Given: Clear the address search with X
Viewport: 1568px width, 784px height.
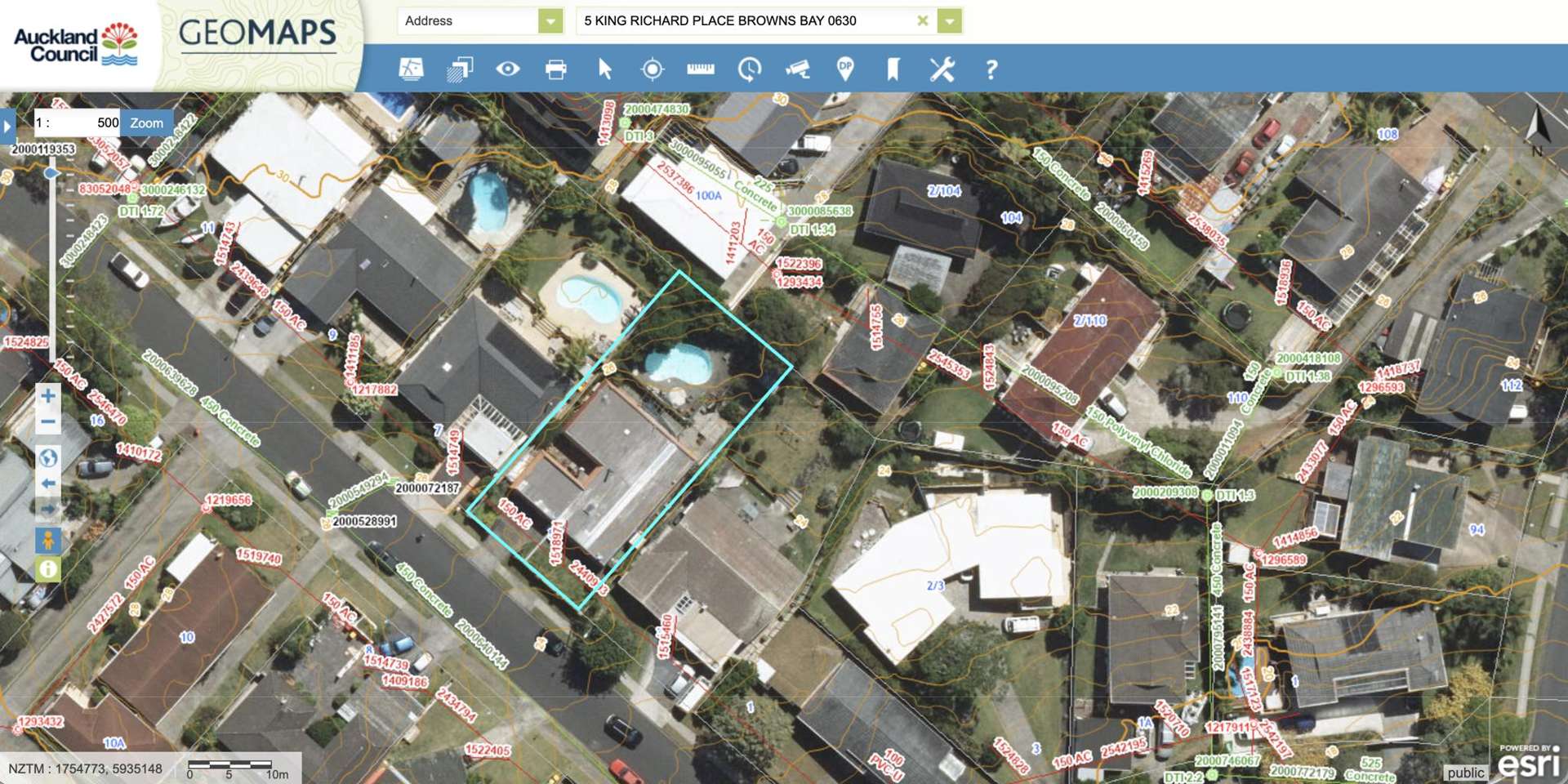Looking at the screenshot, I should (x=923, y=20).
